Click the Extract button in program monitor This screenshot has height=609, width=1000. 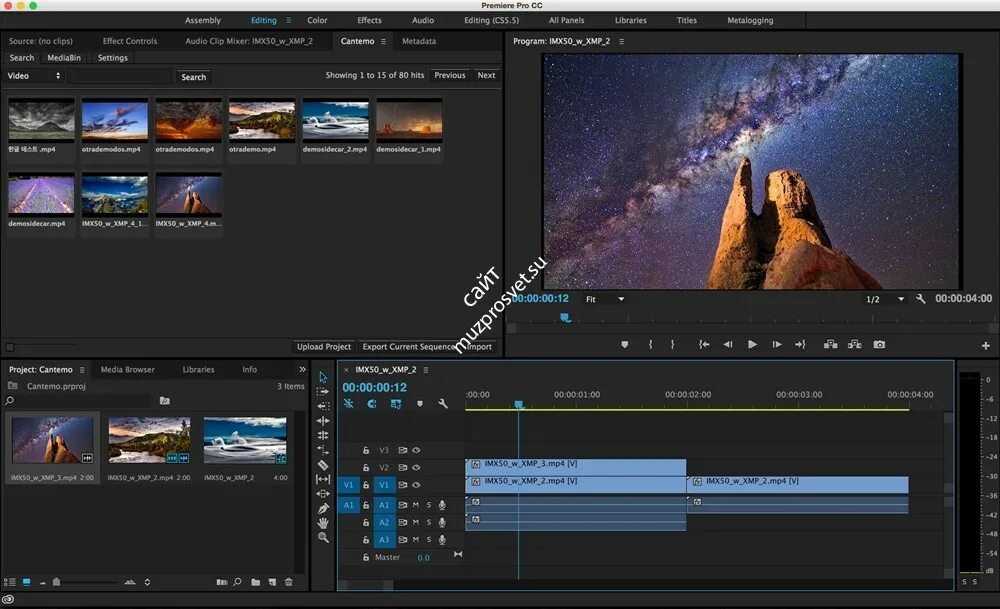point(855,344)
